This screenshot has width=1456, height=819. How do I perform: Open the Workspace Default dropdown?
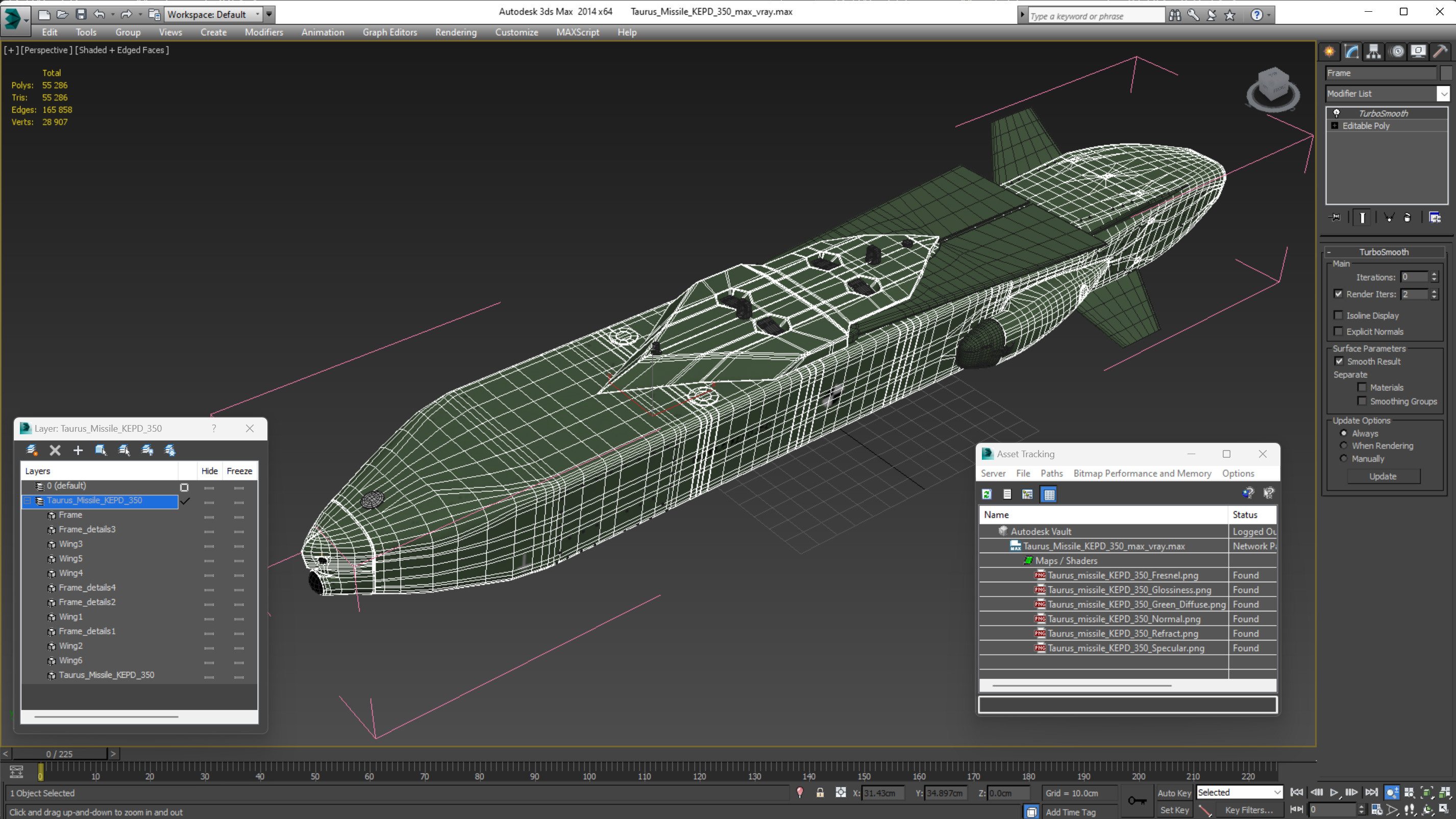(x=214, y=14)
